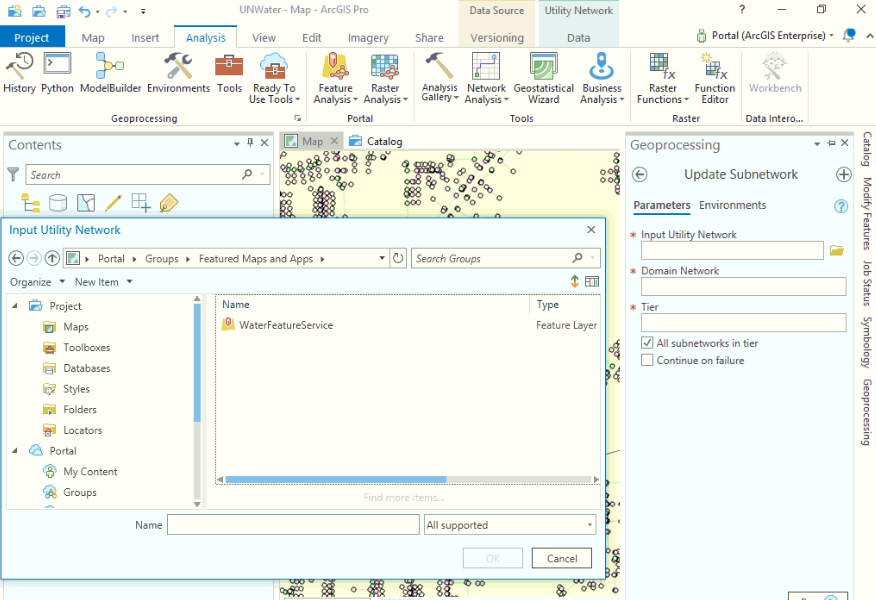
Task: Click the Name input field
Action: pyautogui.click(x=293, y=525)
